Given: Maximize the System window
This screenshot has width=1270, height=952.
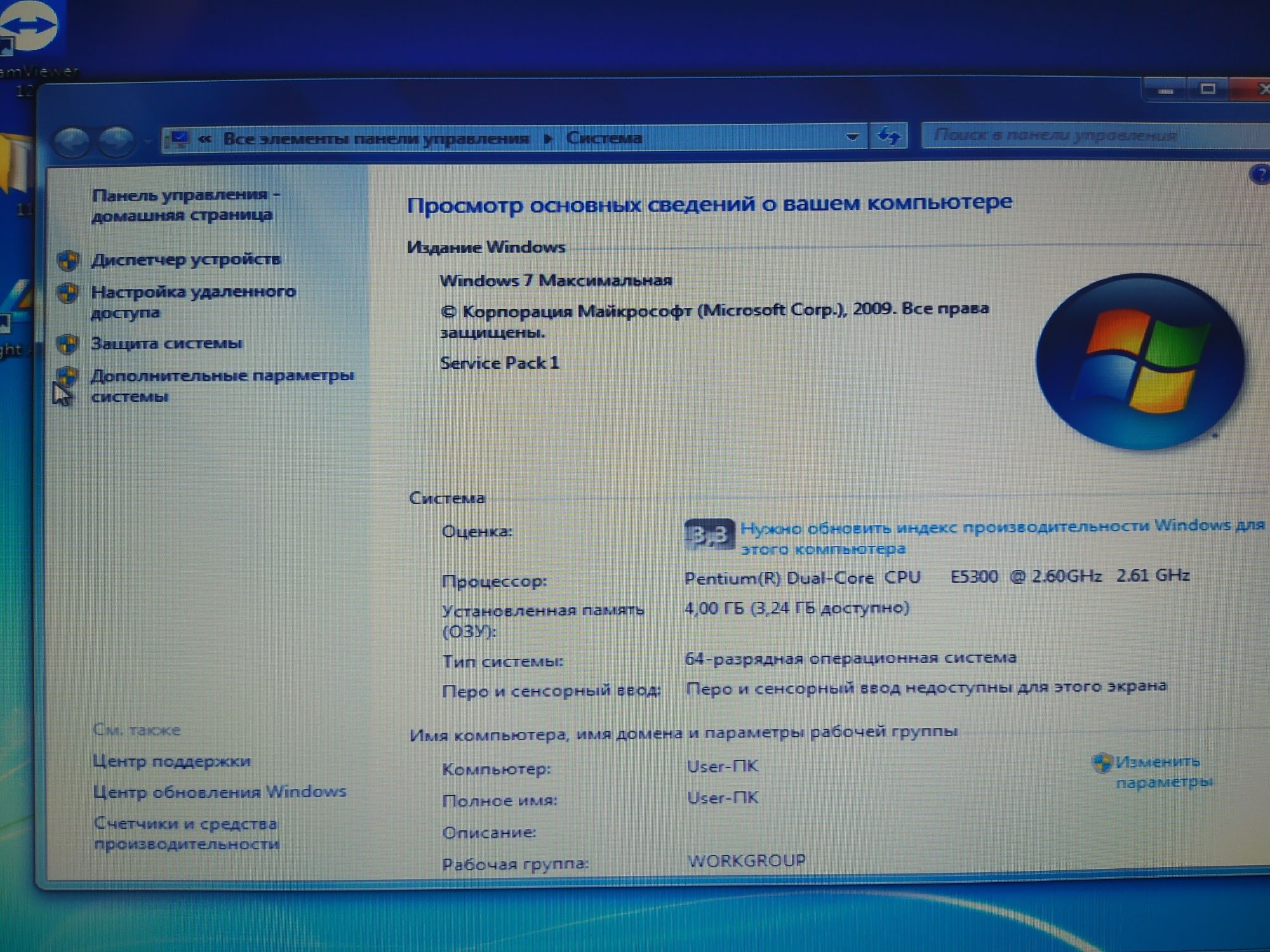Looking at the screenshot, I should coord(1208,89).
